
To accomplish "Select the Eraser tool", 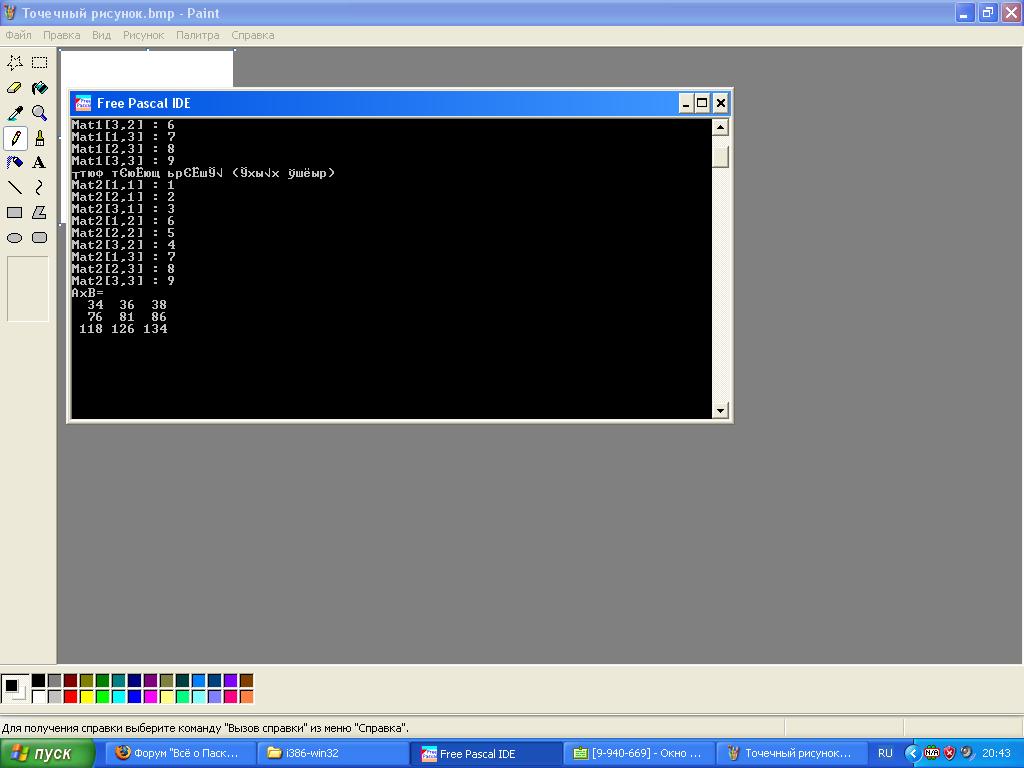I will pos(15,88).
